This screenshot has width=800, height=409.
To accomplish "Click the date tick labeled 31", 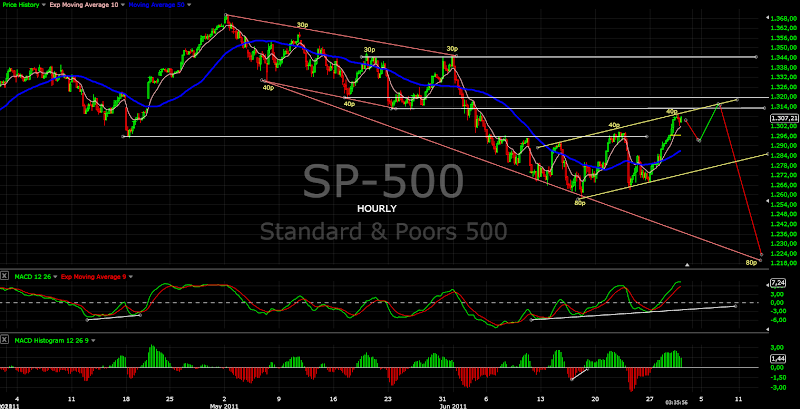I will [442, 399].
